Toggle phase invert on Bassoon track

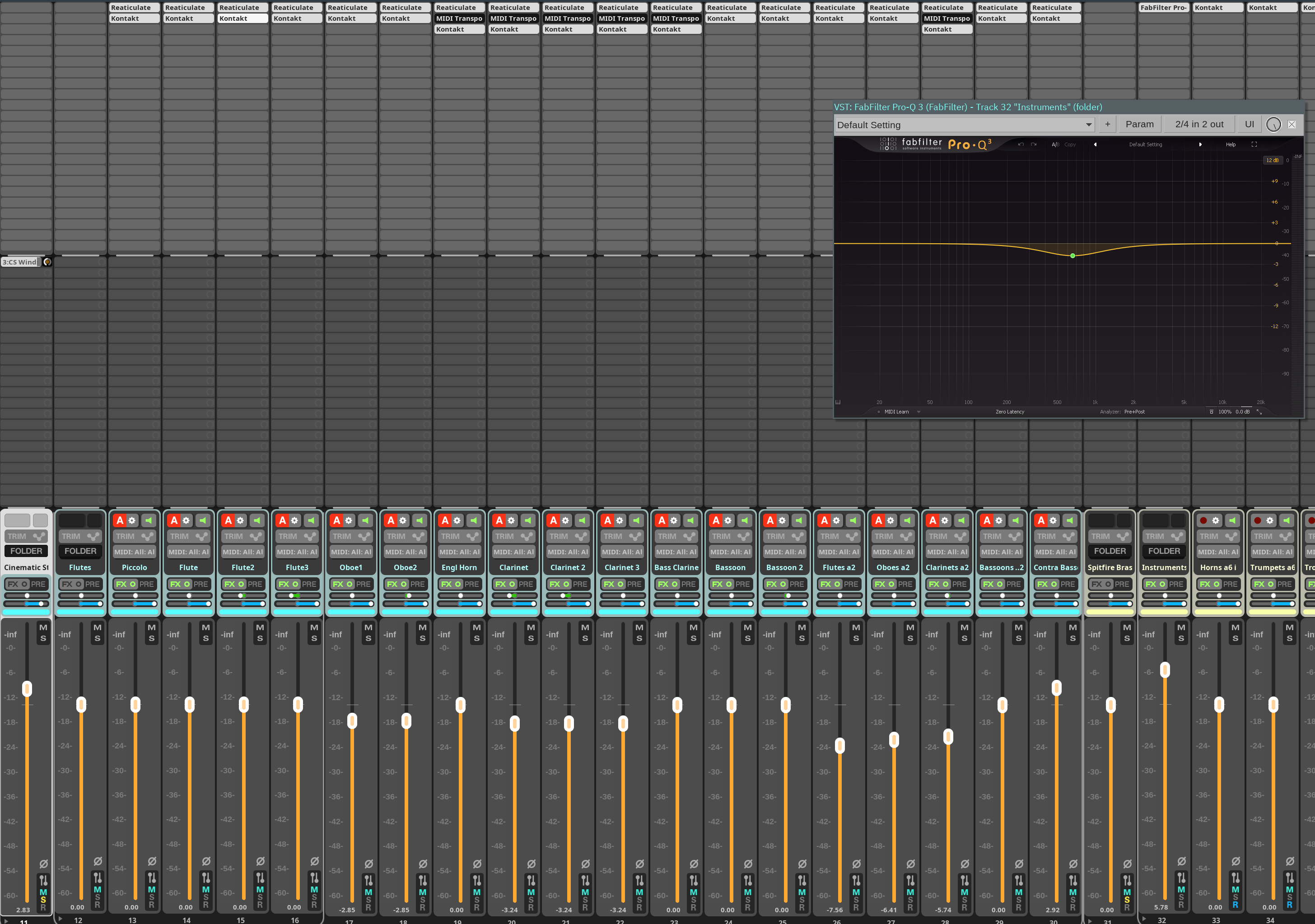pos(748,864)
